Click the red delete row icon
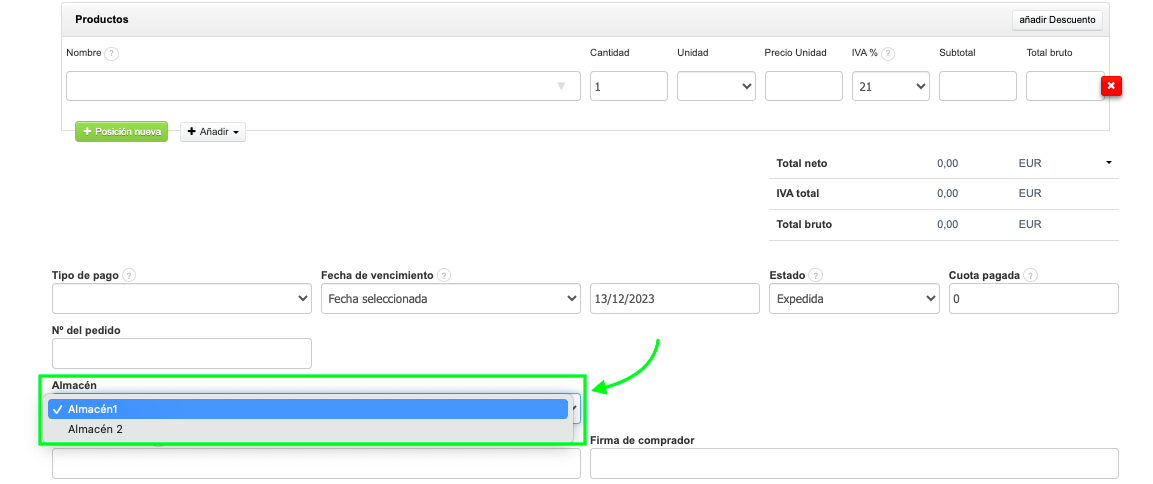This screenshot has width=1153, height=484. (1111, 86)
